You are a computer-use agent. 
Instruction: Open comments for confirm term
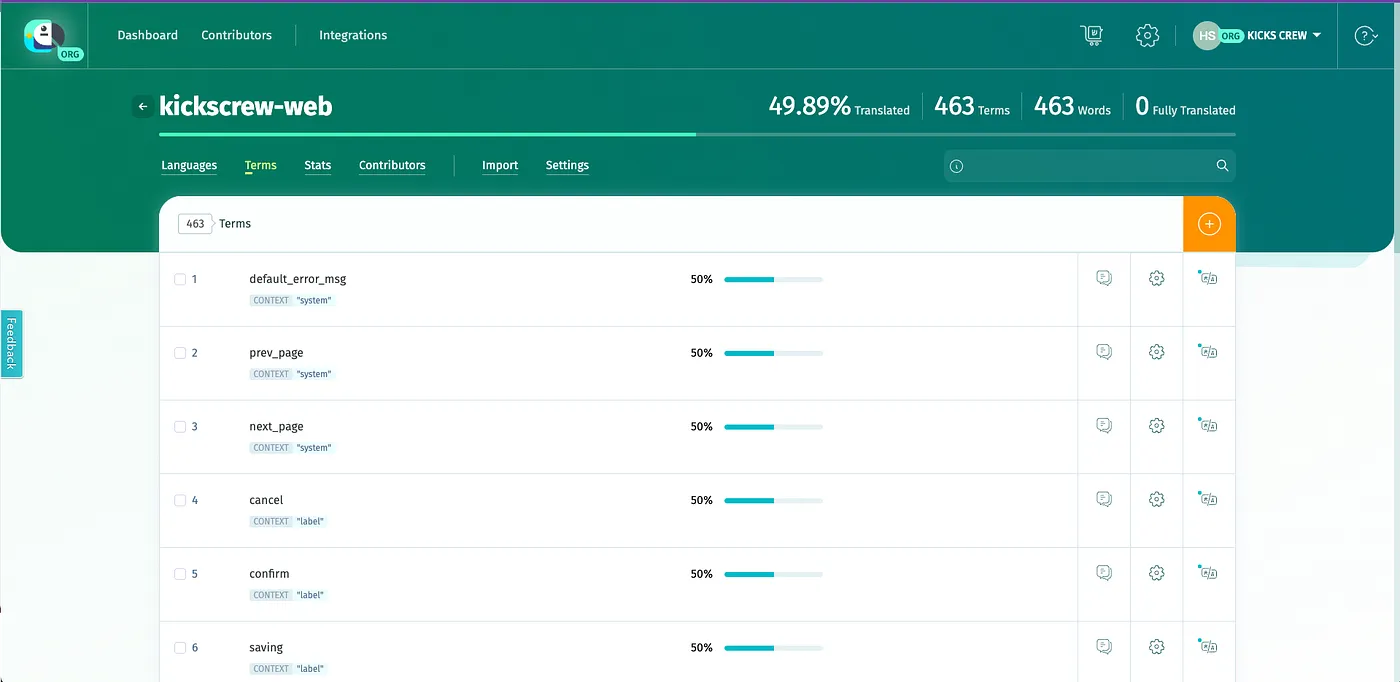[1104, 573]
